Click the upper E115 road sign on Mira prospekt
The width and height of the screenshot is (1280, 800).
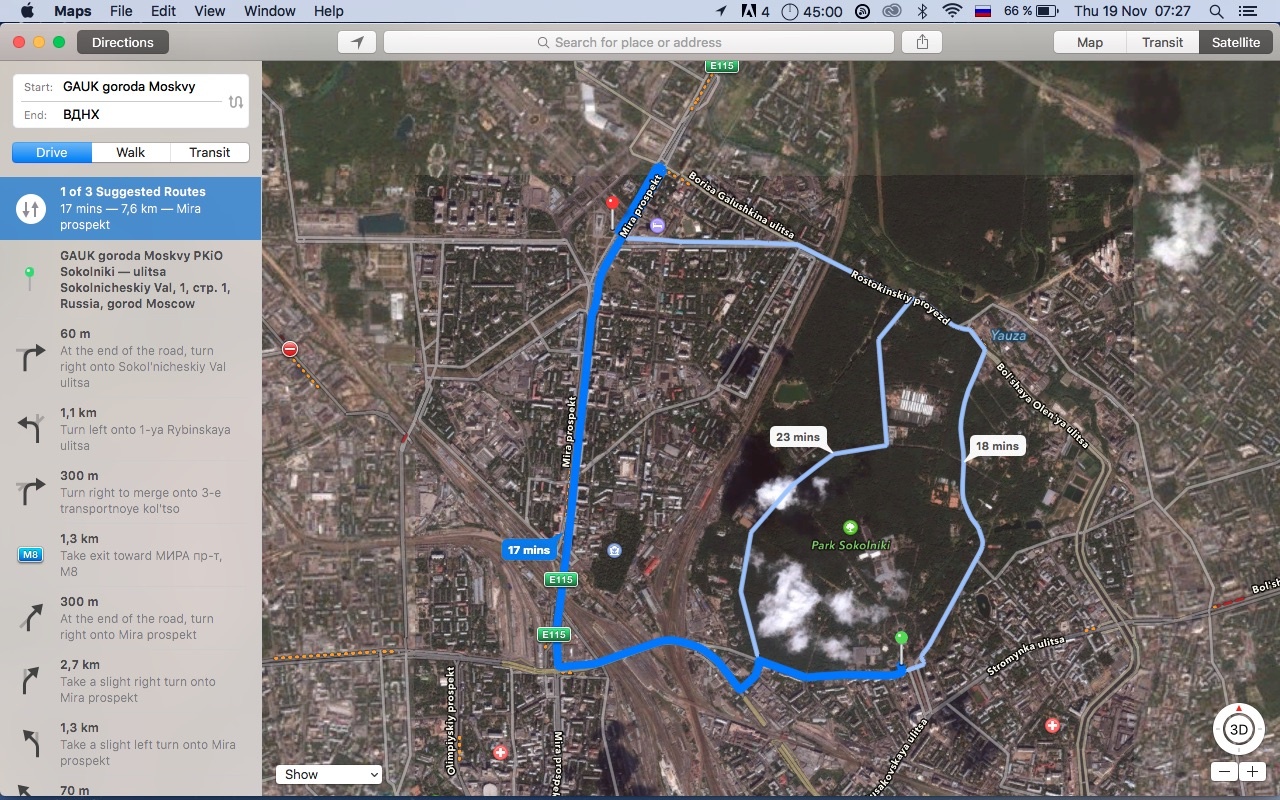point(721,66)
